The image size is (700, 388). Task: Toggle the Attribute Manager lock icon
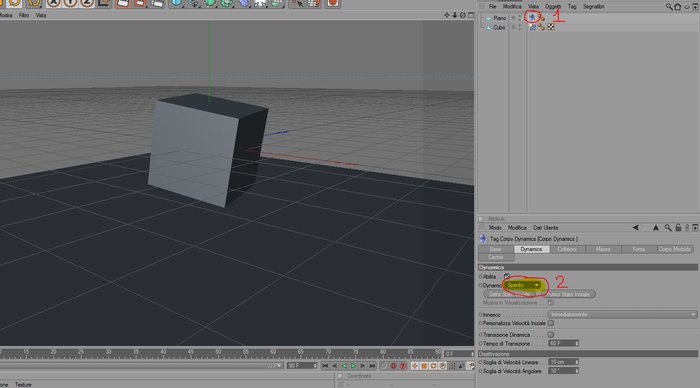point(678,228)
